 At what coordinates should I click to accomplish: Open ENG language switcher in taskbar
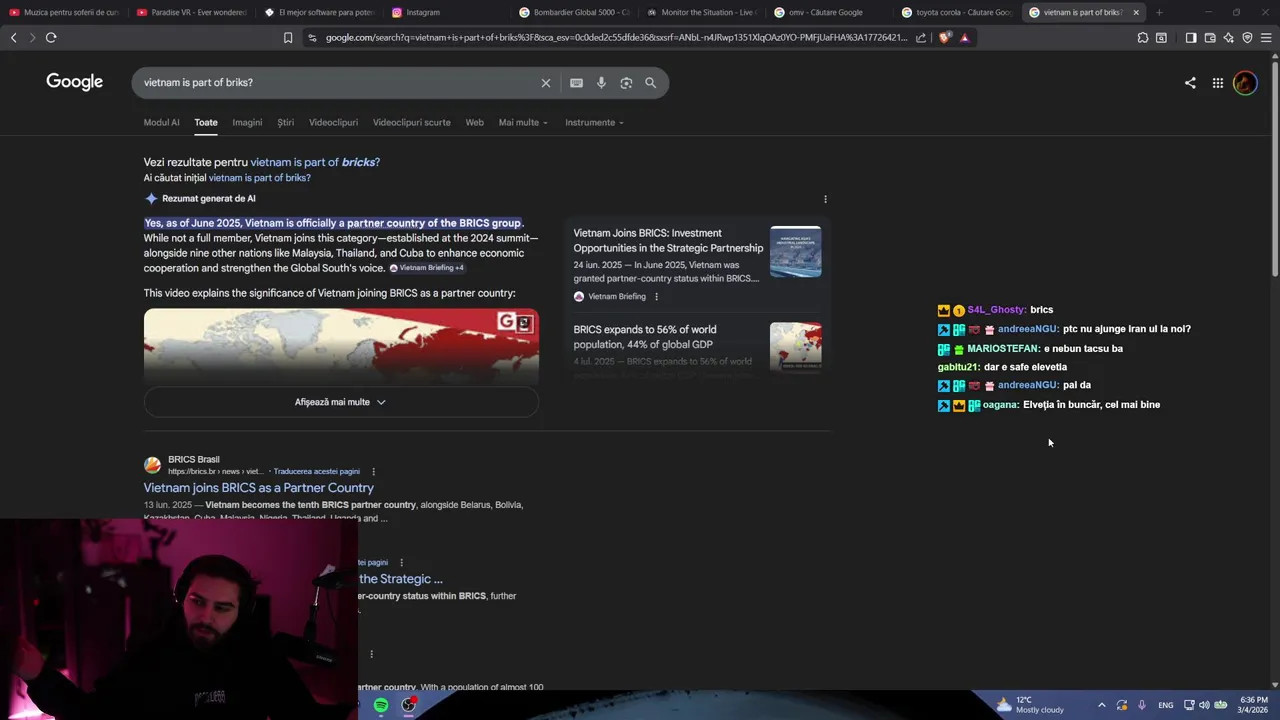1166,705
